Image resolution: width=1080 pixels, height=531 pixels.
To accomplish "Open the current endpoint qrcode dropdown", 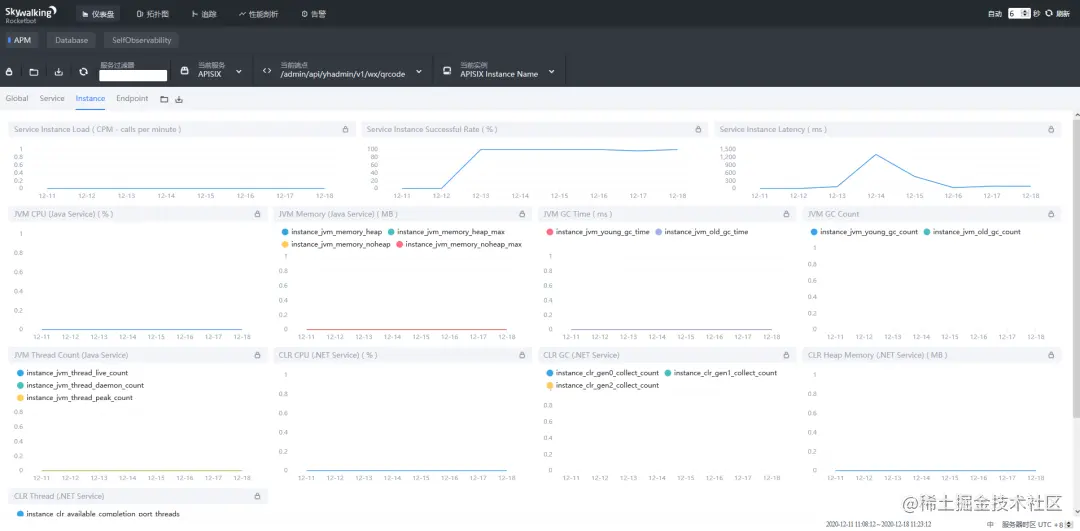I will tap(342, 70).
